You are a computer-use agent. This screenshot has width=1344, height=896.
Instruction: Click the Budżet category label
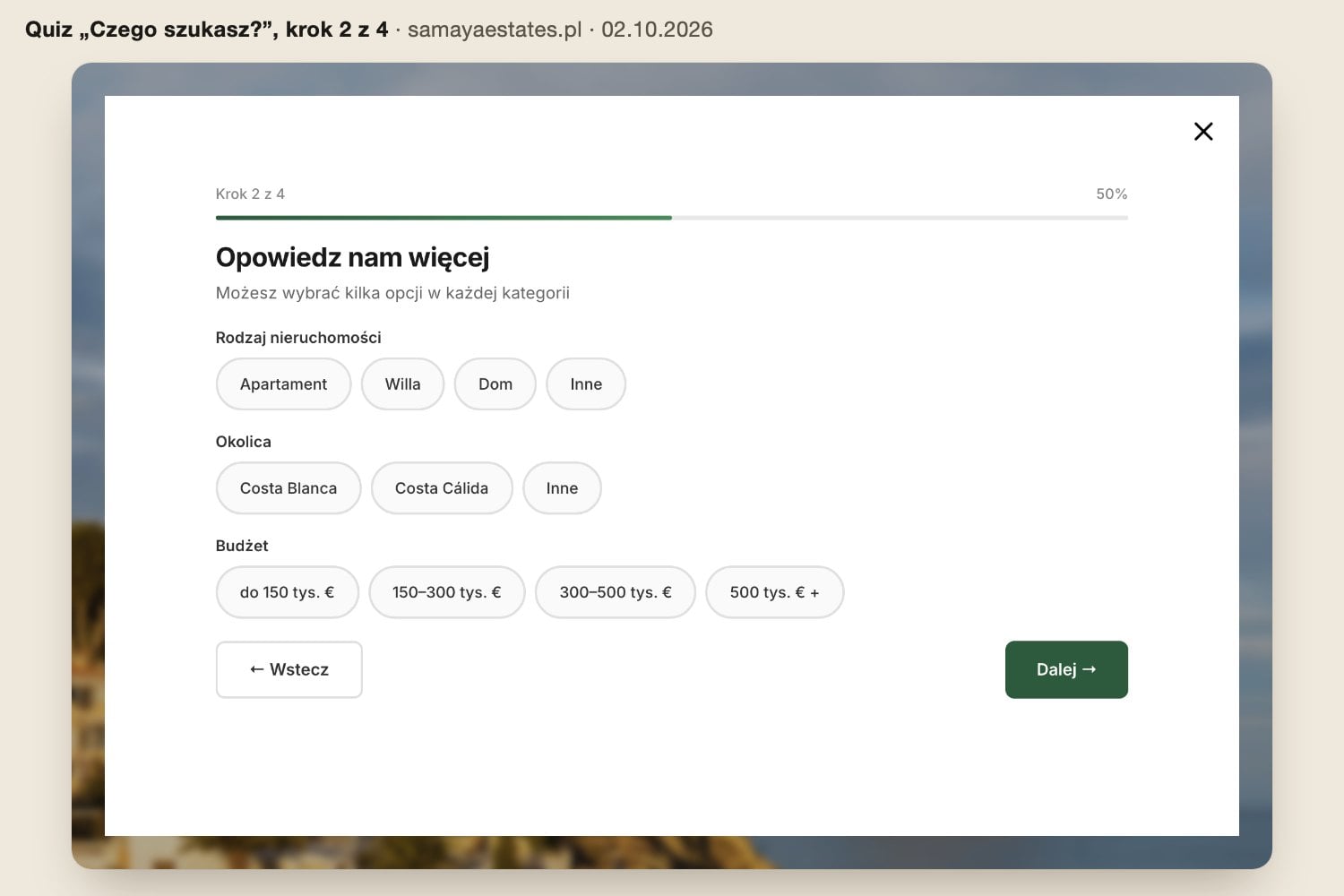pos(242,546)
